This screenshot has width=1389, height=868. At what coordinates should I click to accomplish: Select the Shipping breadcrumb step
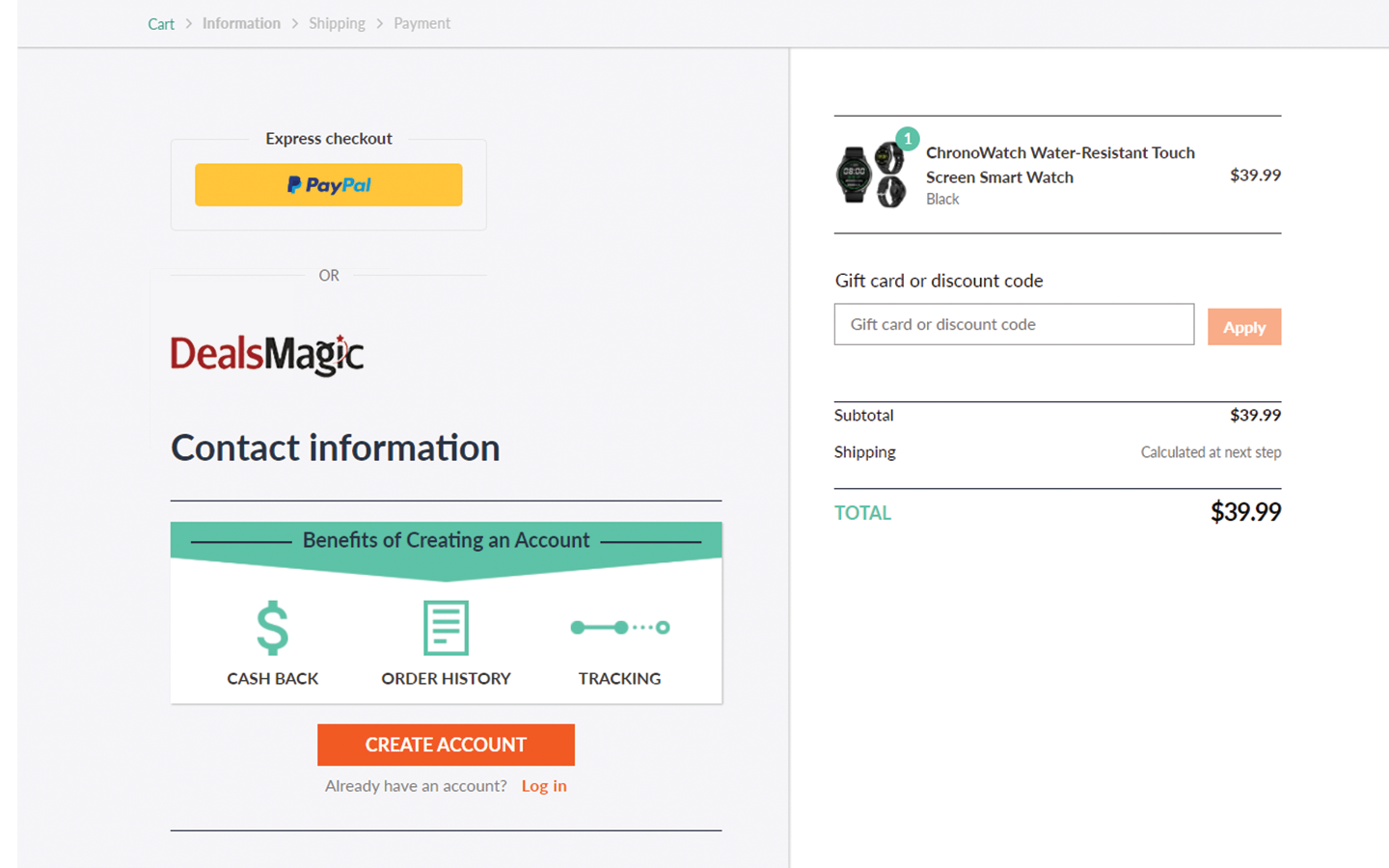point(337,23)
